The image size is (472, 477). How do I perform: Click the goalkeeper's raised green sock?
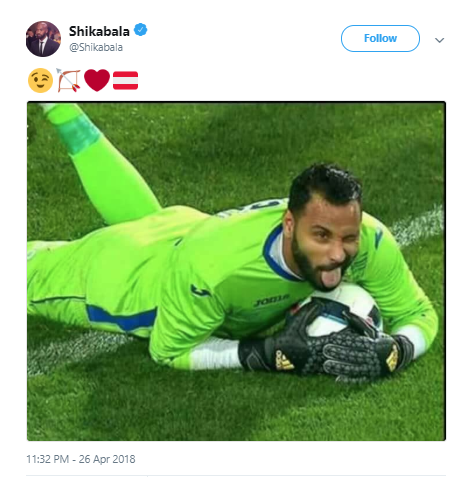pyautogui.click(x=72, y=128)
